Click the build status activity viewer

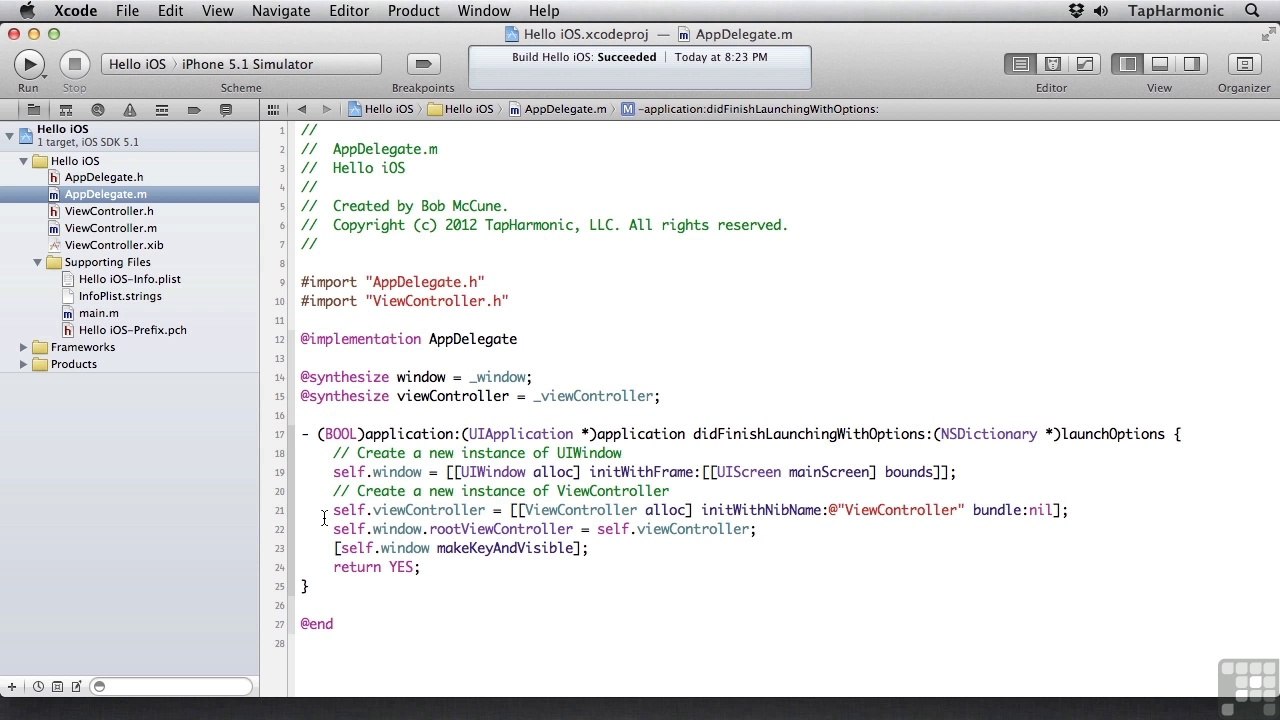point(640,66)
